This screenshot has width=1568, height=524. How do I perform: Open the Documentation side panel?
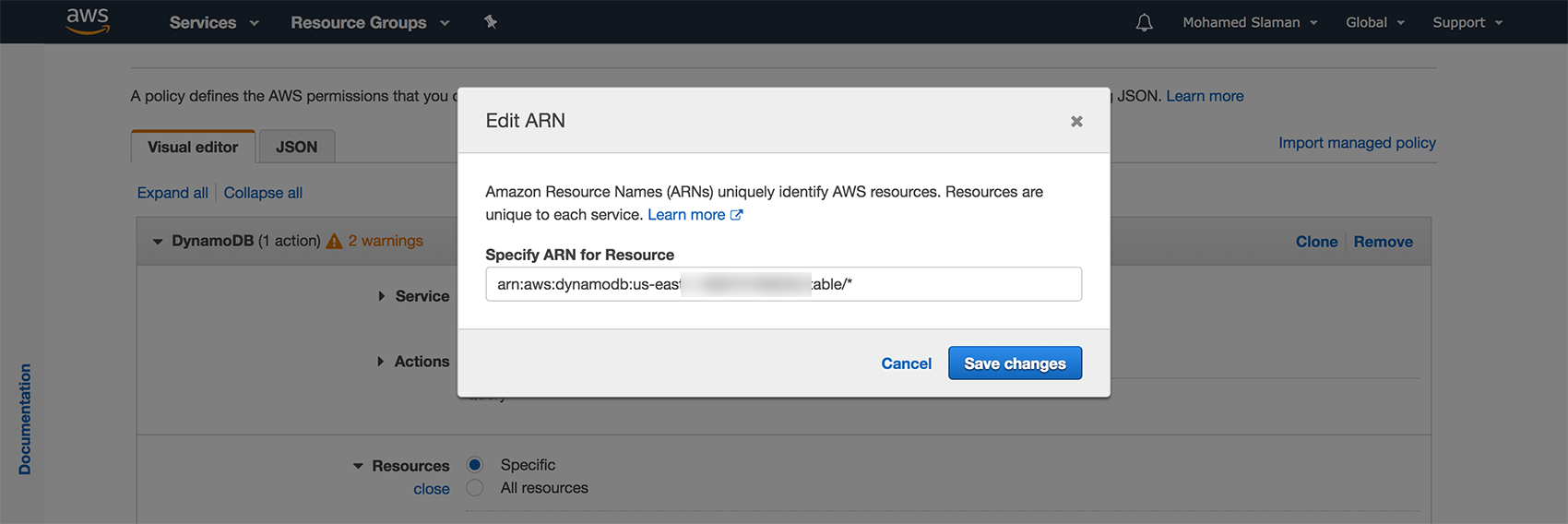(x=25, y=419)
